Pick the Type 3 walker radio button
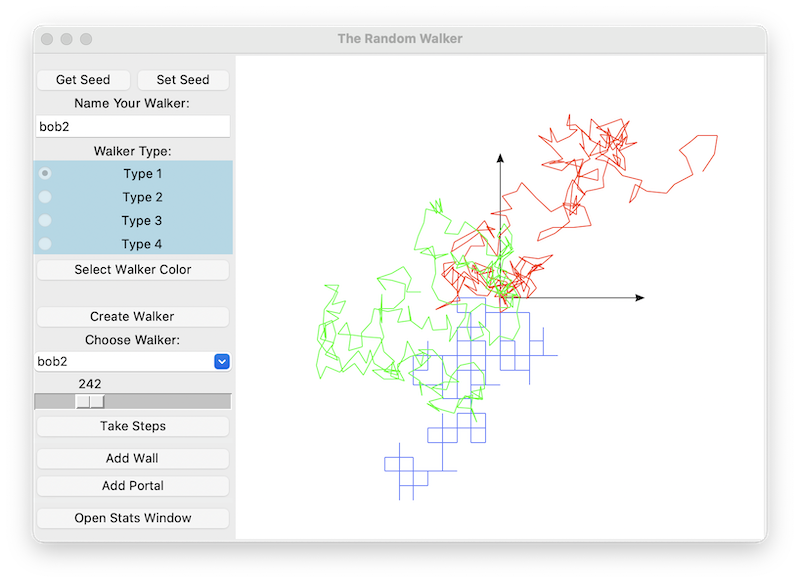Viewport: 800px width, 583px height. [45, 220]
